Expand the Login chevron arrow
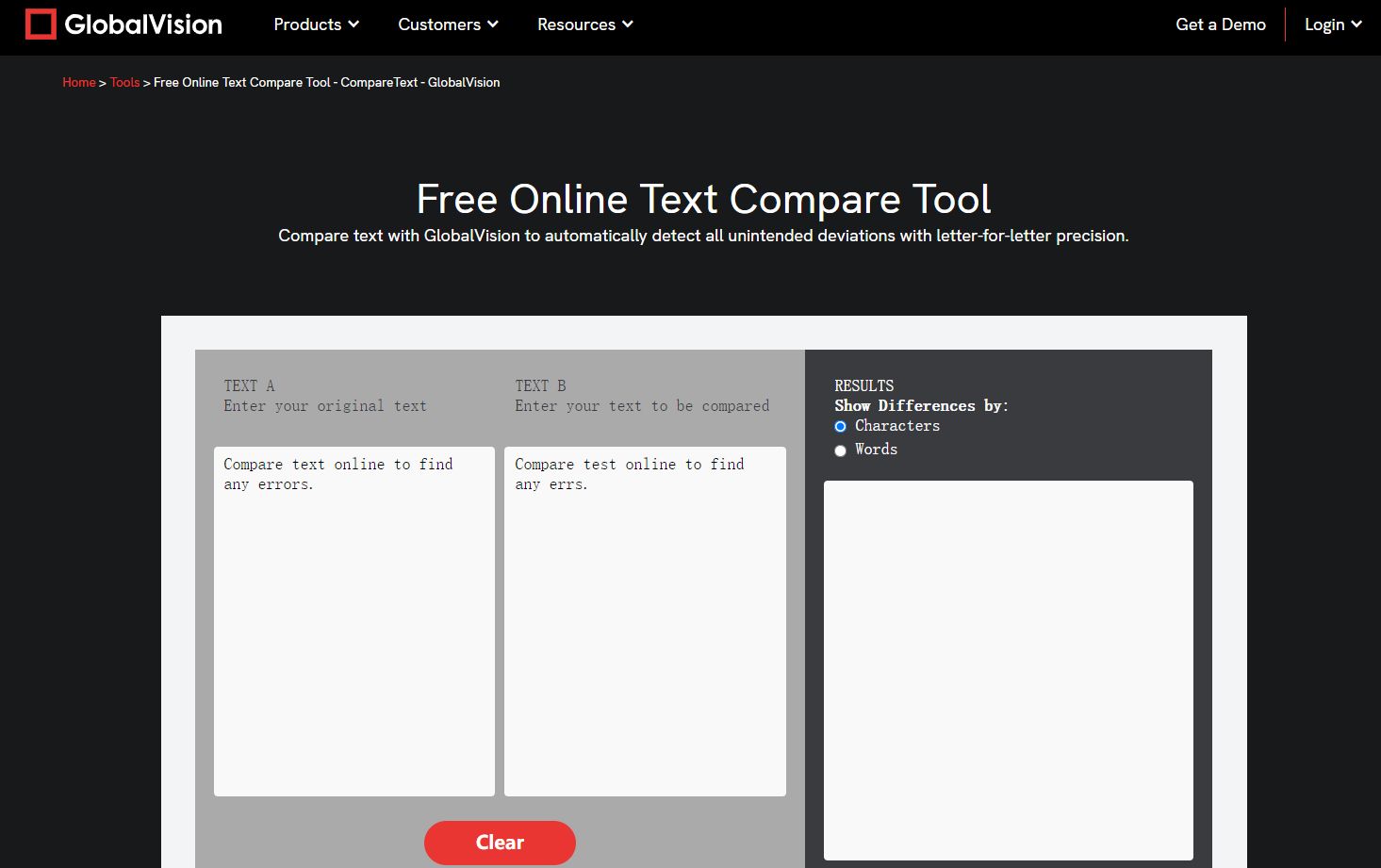Screen dimensions: 1381x868 click(x=1356, y=25)
